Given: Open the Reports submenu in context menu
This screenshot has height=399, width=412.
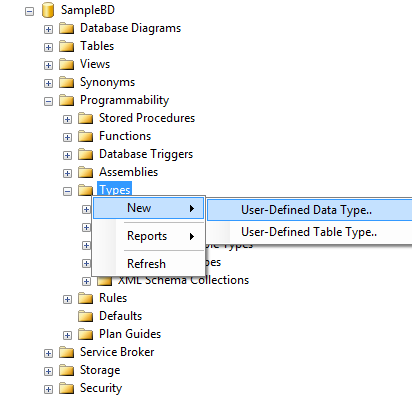Looking at the screenshot, I should tap(149, 236).
